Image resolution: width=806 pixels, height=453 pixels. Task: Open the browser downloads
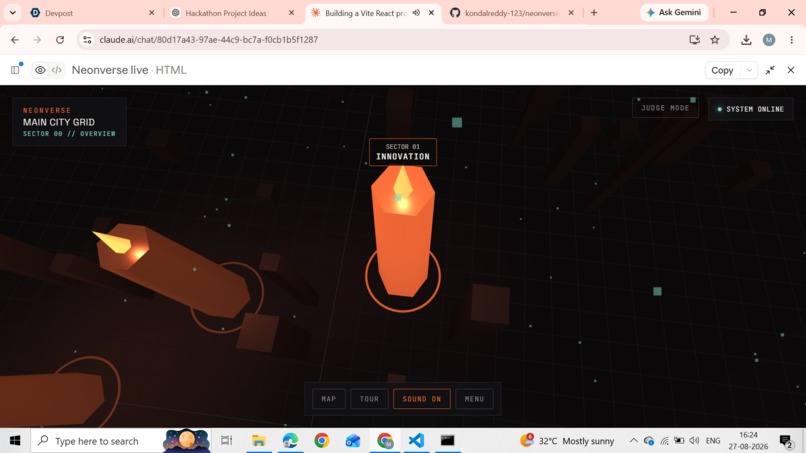point(746,40)
